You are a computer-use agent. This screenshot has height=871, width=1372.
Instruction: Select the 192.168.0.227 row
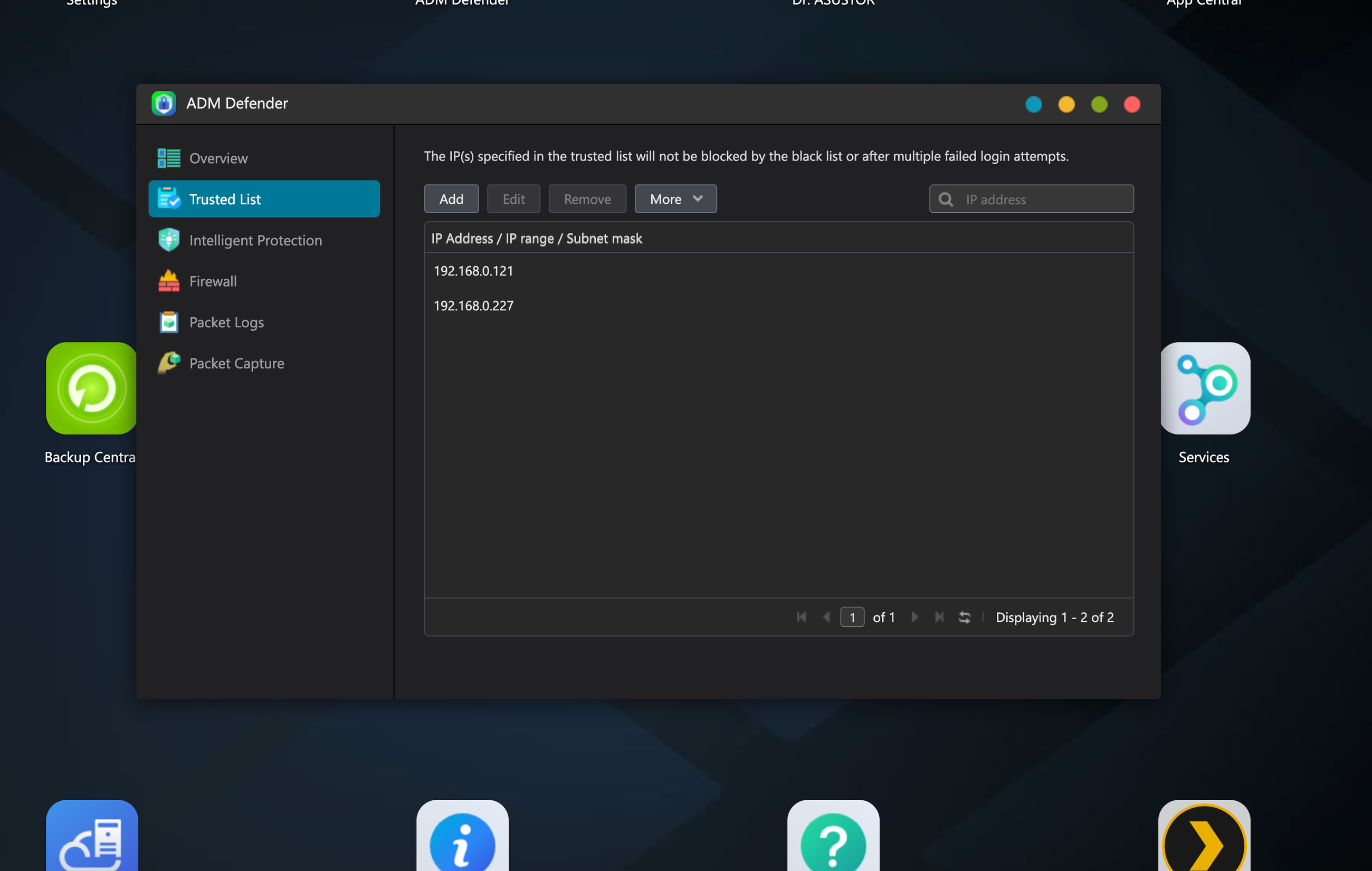[779, 306]
